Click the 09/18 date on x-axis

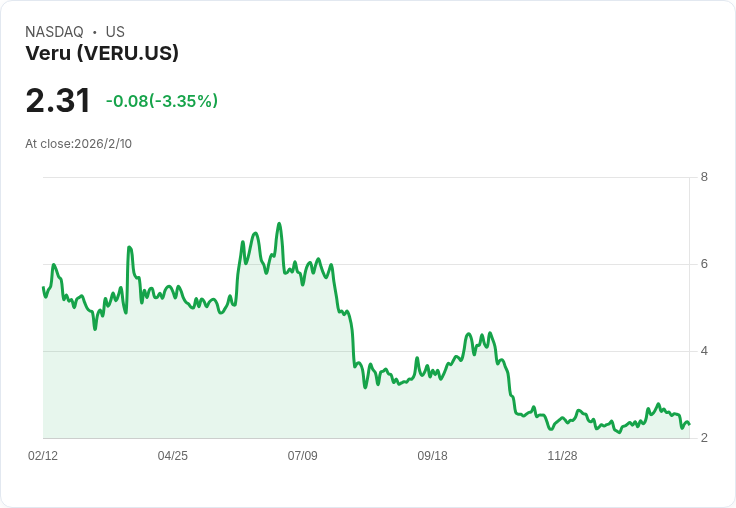[432, 456]
